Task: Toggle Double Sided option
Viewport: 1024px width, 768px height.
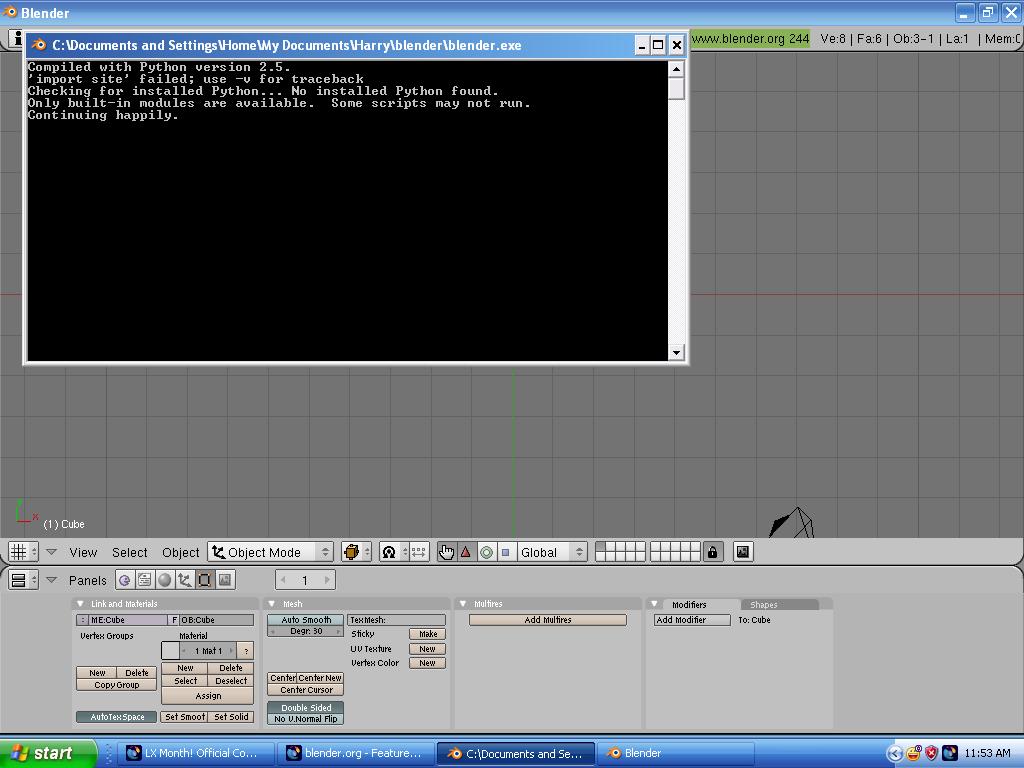Action: pos(306,708)
